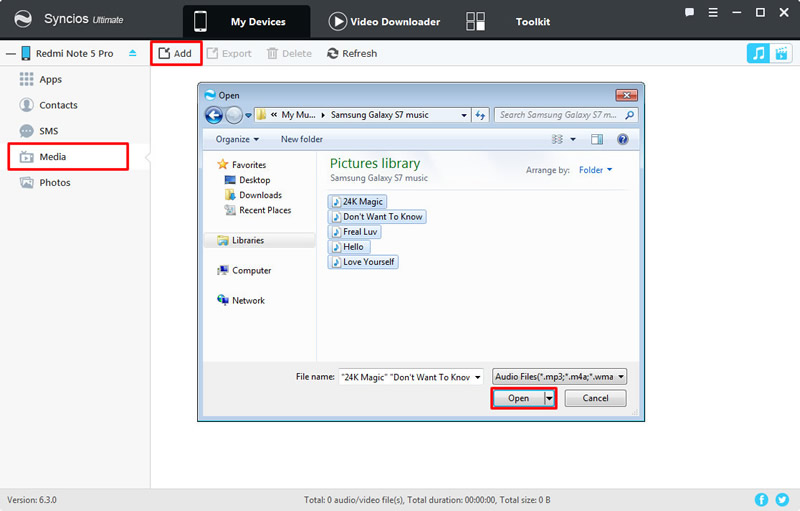Image resolution: width=800 pixels, height=511 pixels.
Task: Click the File name text field
Action: point(406,377)
